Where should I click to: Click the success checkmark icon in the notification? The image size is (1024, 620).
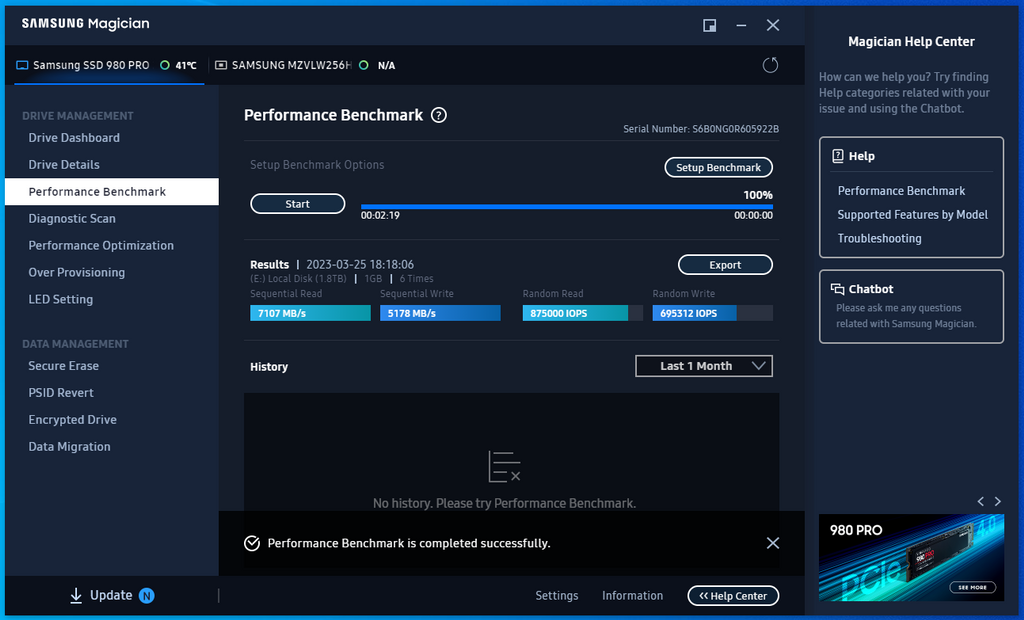252,544
